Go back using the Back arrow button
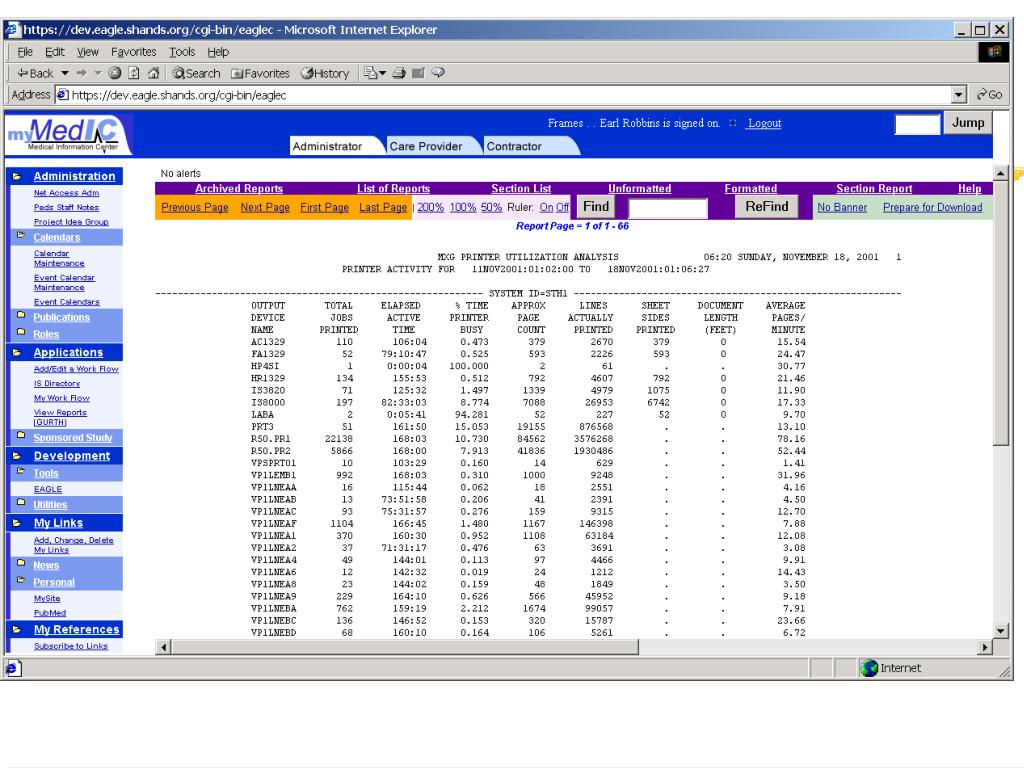 [x=35, y=73]
